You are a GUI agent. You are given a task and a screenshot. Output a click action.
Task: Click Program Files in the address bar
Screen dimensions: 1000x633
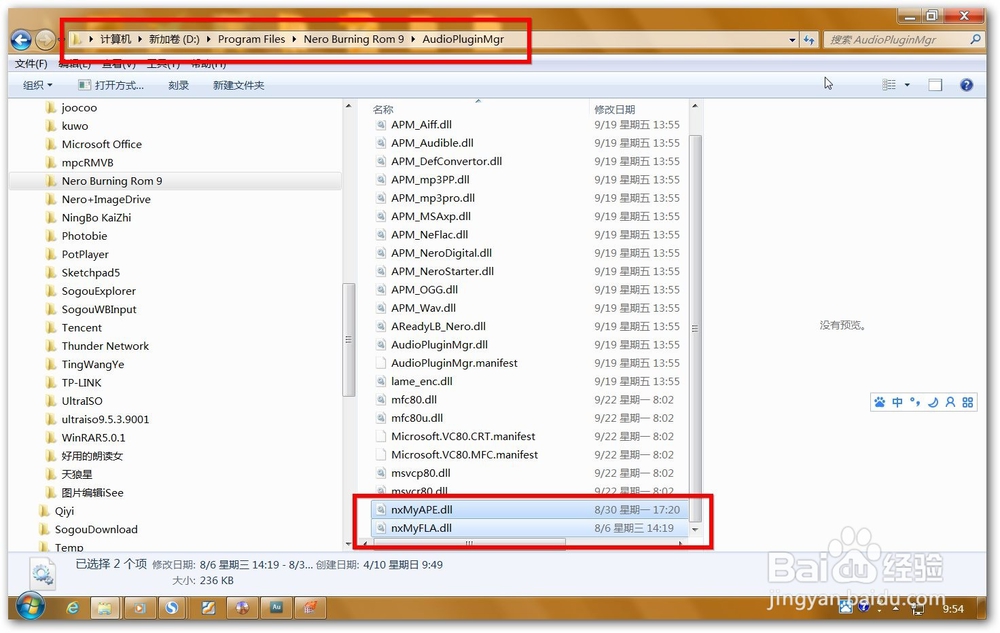click(x=252, y=40)
